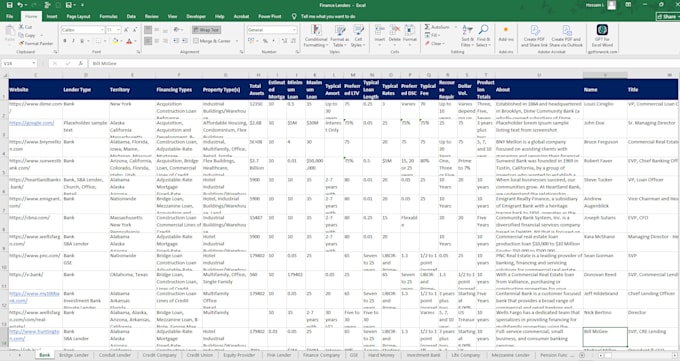This screenshot has height=361, width=680.
Task: Decrease the font size
Action: [135, 30]
